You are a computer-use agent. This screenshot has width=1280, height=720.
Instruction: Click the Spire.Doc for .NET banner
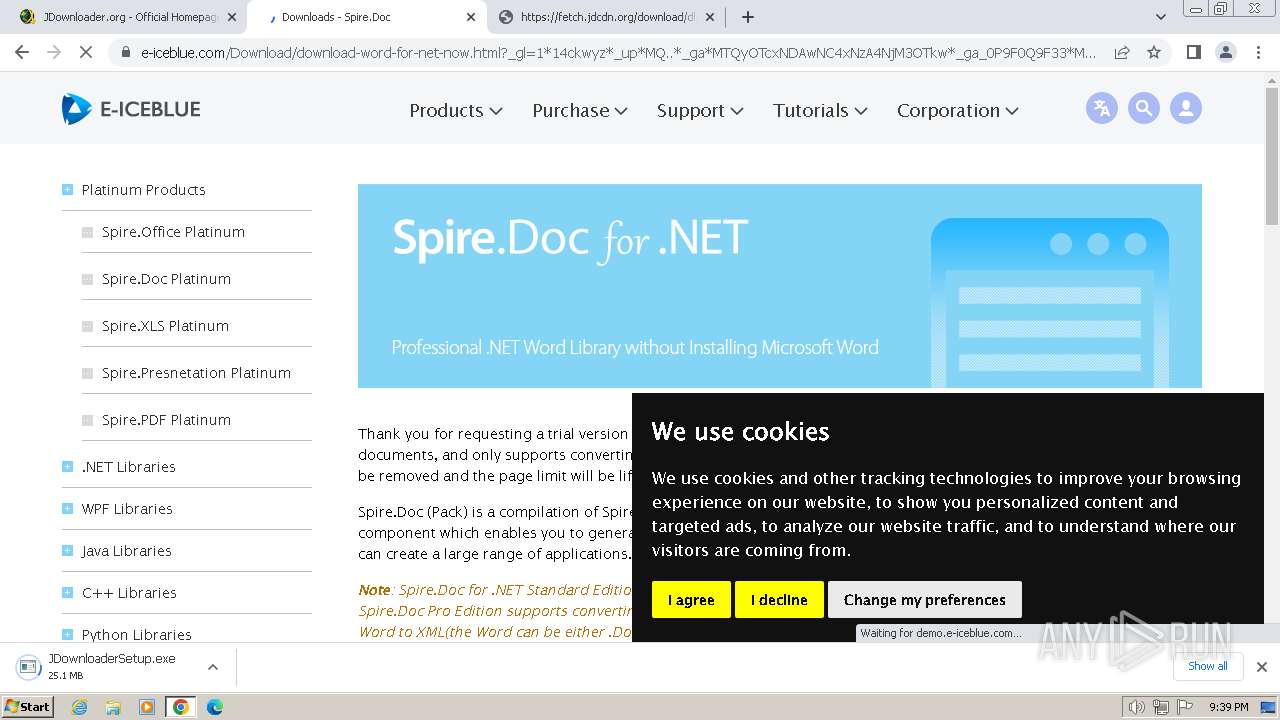point(780,286)
